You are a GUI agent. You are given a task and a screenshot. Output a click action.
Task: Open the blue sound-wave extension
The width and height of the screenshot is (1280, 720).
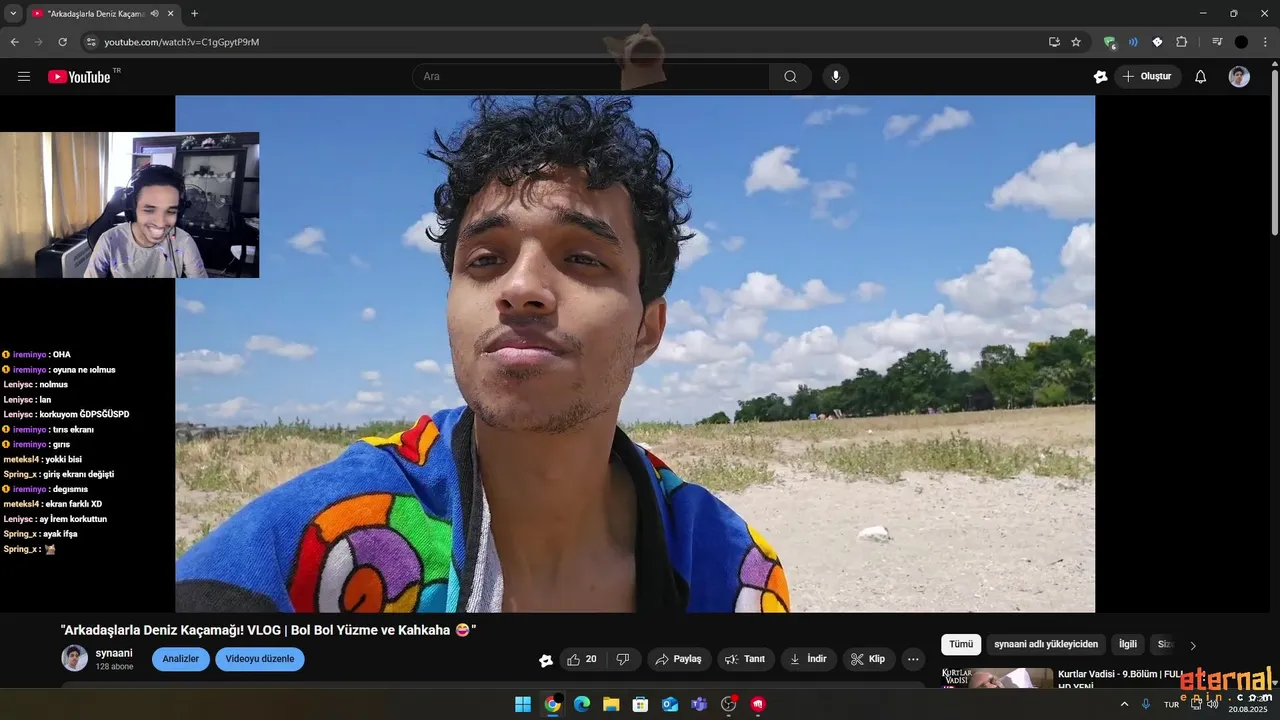tap(1133, 42)
